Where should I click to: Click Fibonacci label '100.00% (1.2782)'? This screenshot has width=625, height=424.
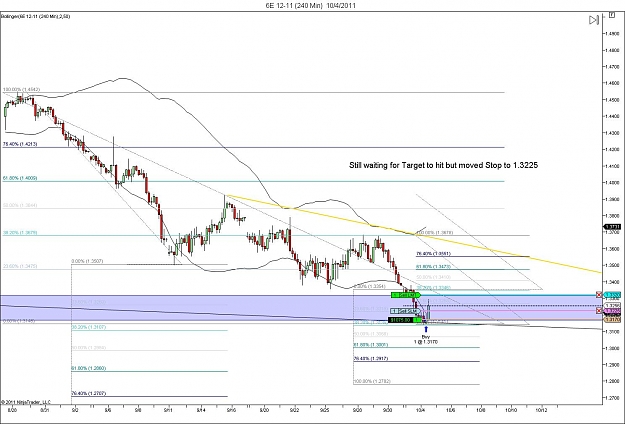[372, 381]
